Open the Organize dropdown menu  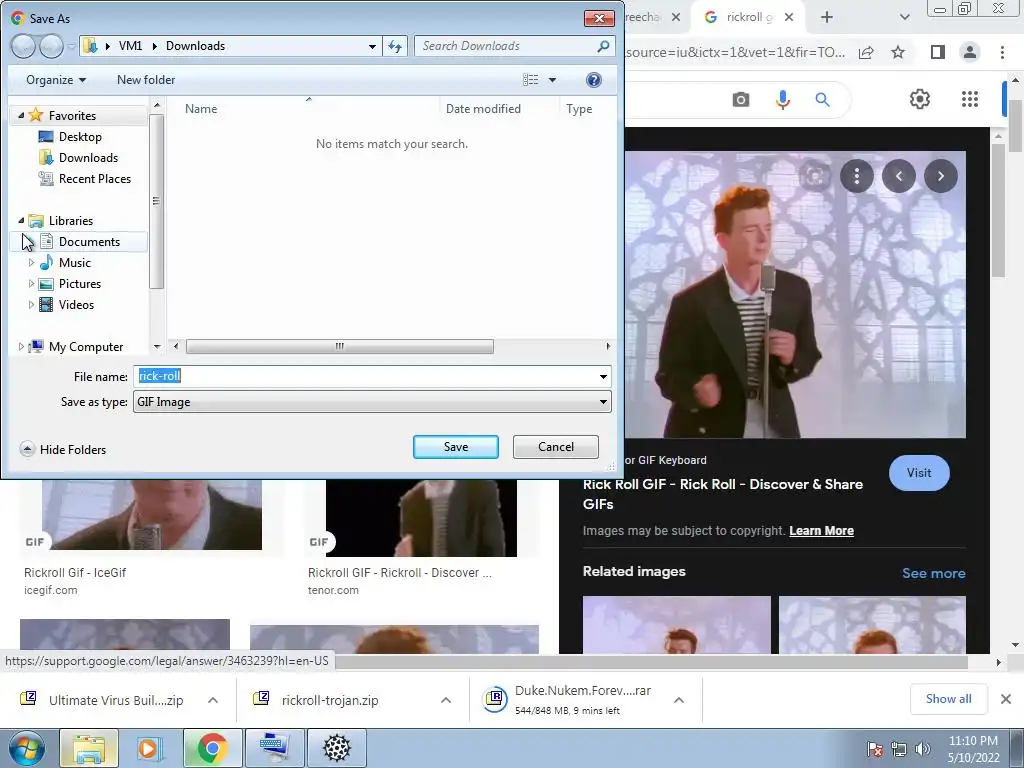(56, 80)
